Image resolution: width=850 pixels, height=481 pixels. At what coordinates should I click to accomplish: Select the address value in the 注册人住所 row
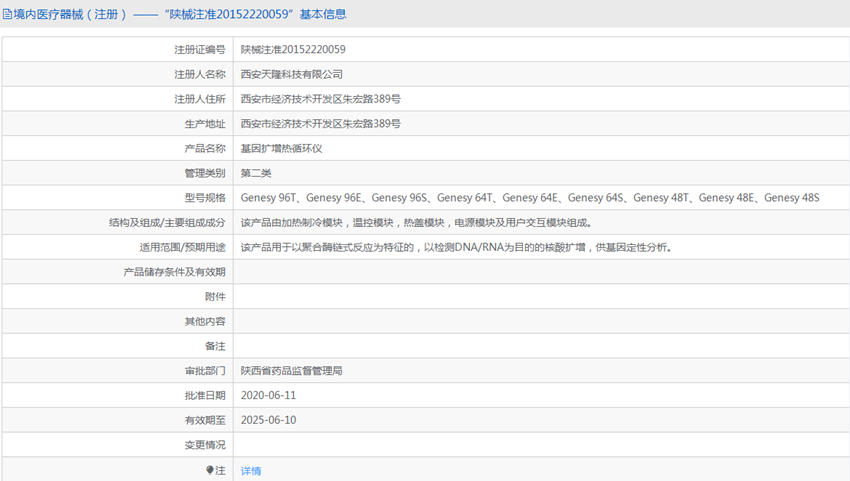tap(320, 99)
